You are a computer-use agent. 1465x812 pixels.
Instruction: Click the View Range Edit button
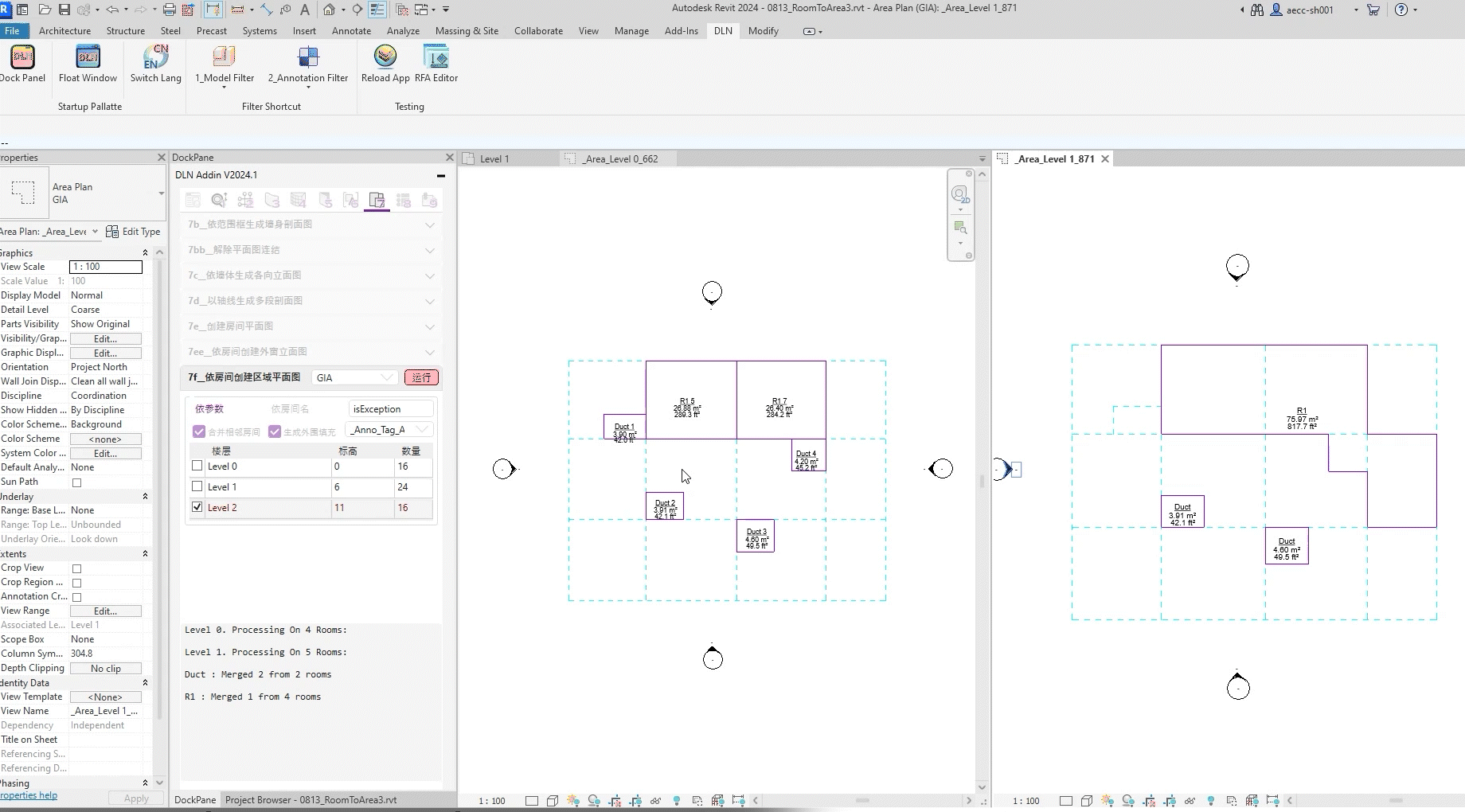pos(106,611)
